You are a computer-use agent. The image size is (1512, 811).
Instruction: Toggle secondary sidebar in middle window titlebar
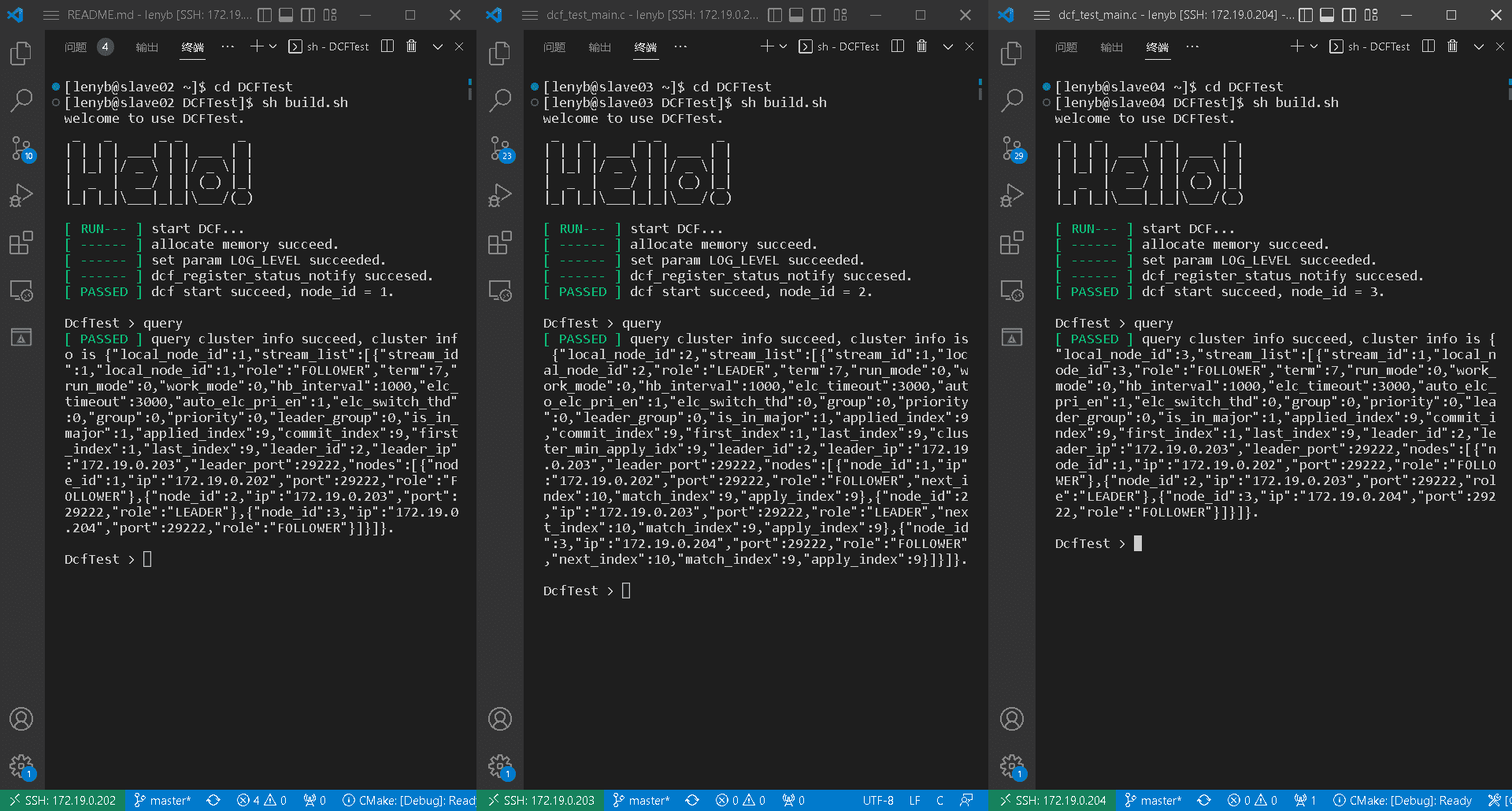[x=818, y=15]
